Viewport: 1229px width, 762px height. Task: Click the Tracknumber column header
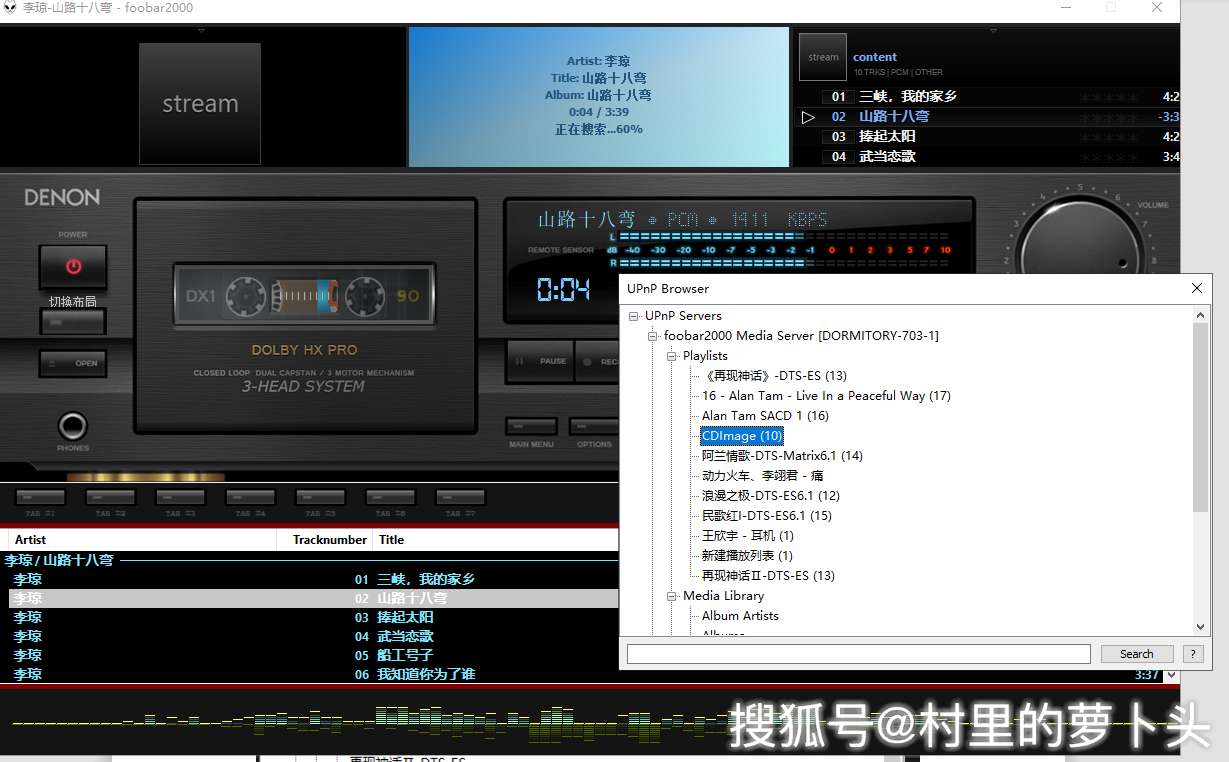pyautogui.click(x=325, y=540)
